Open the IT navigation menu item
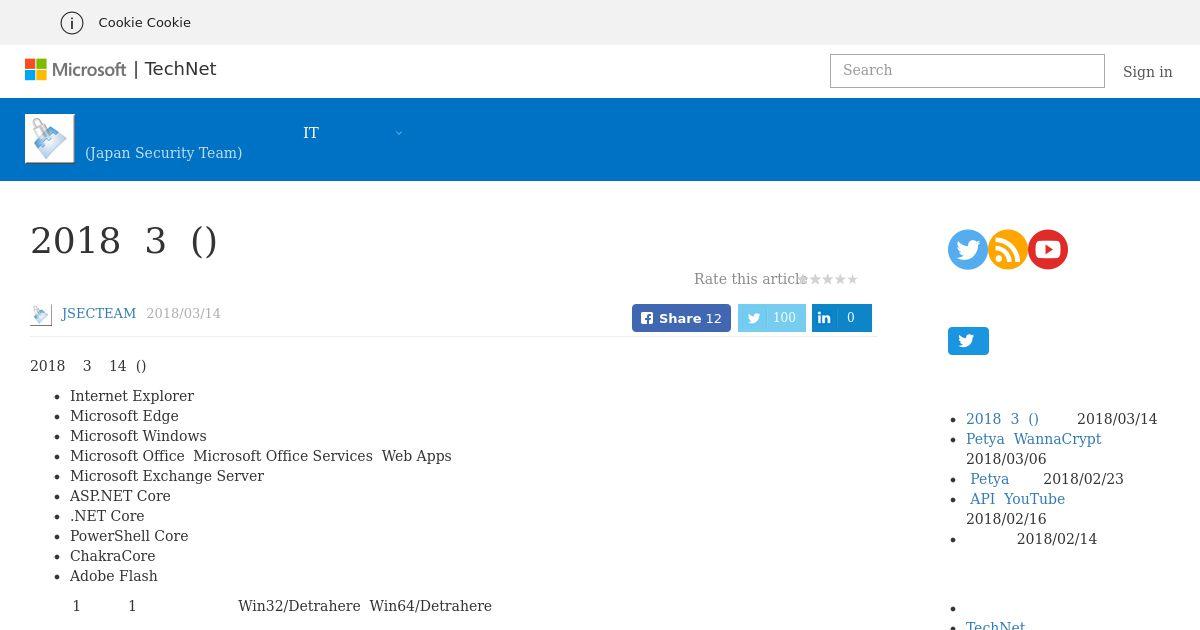Image resolution: width=1200 pixels, height=630 pixels. coord(311,133)
